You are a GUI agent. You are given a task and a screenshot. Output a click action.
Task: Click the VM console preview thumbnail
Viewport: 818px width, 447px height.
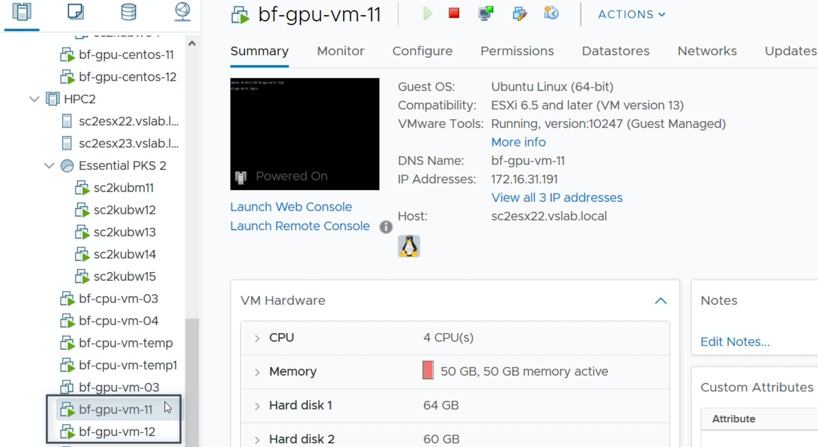click(304, 134)
